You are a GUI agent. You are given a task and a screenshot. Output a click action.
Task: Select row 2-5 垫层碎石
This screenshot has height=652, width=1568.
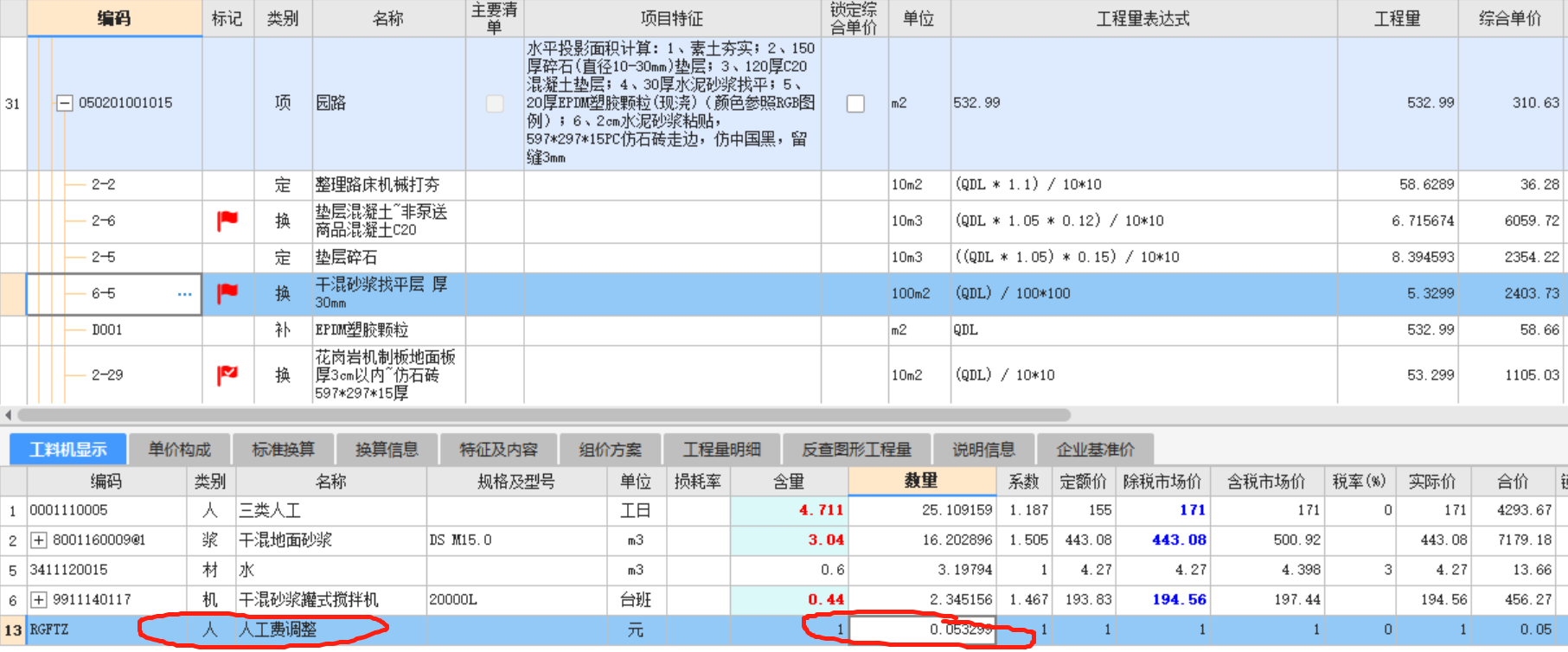pos(782,258)
